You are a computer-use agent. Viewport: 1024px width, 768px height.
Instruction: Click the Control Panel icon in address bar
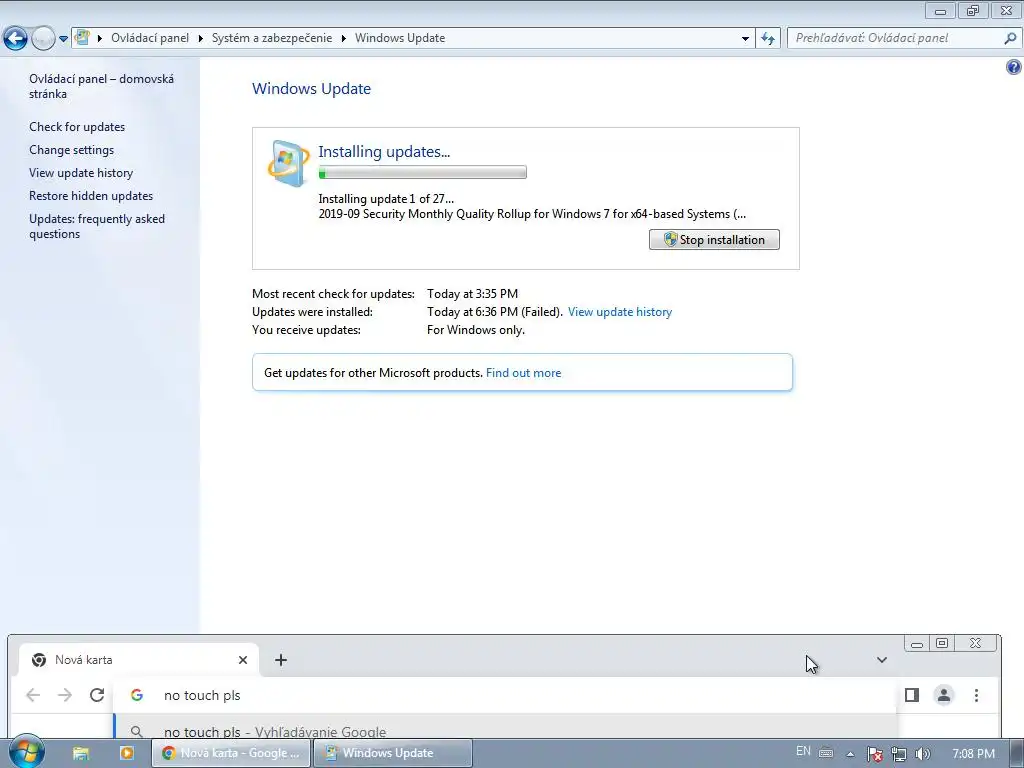point(82,37)
